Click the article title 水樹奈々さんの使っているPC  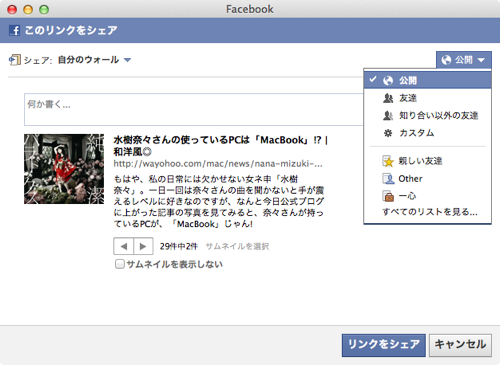click(220, 146)
